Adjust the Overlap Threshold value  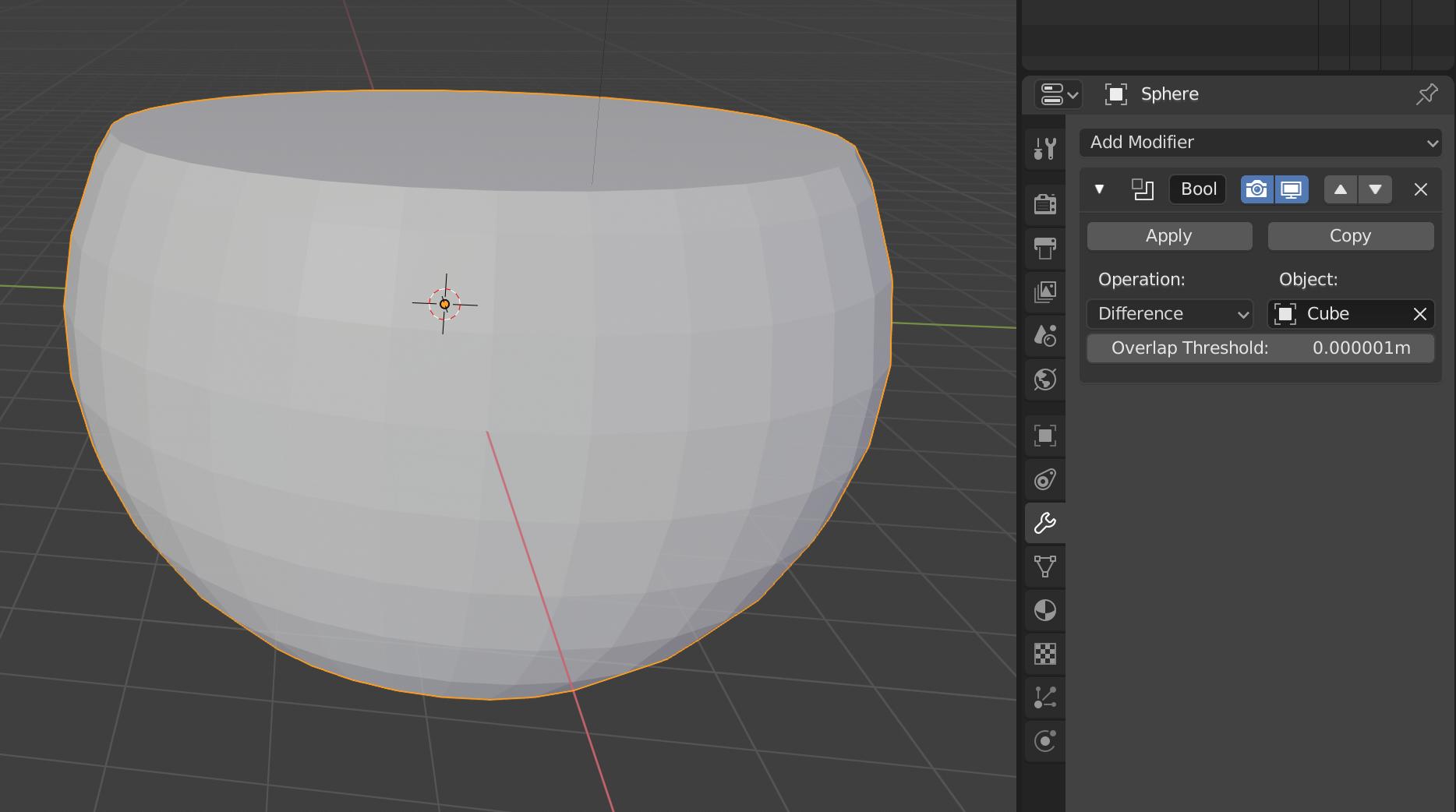[1260, 348]
